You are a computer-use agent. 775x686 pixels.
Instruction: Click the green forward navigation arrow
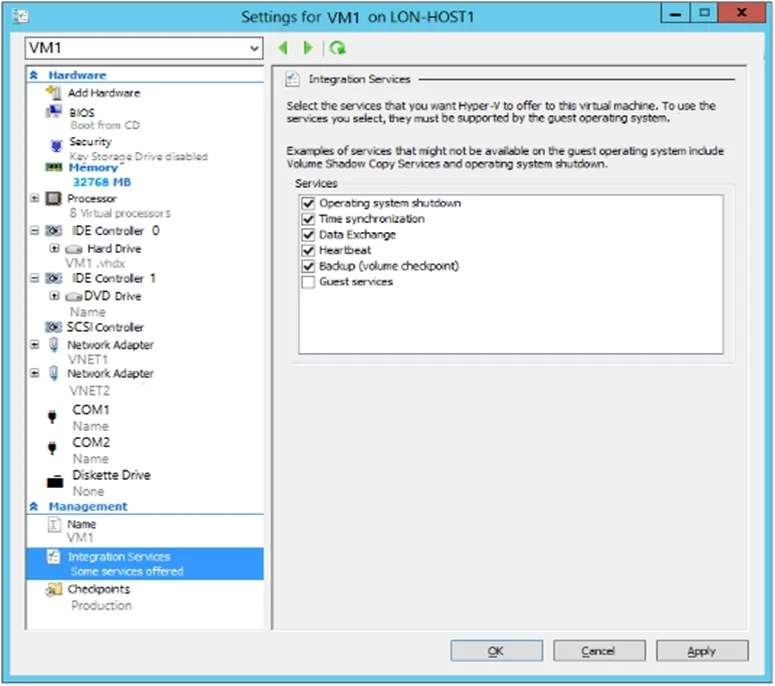(308, 48)
